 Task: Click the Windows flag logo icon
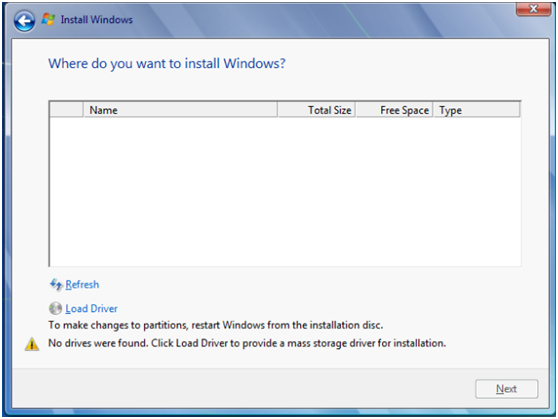48,19
